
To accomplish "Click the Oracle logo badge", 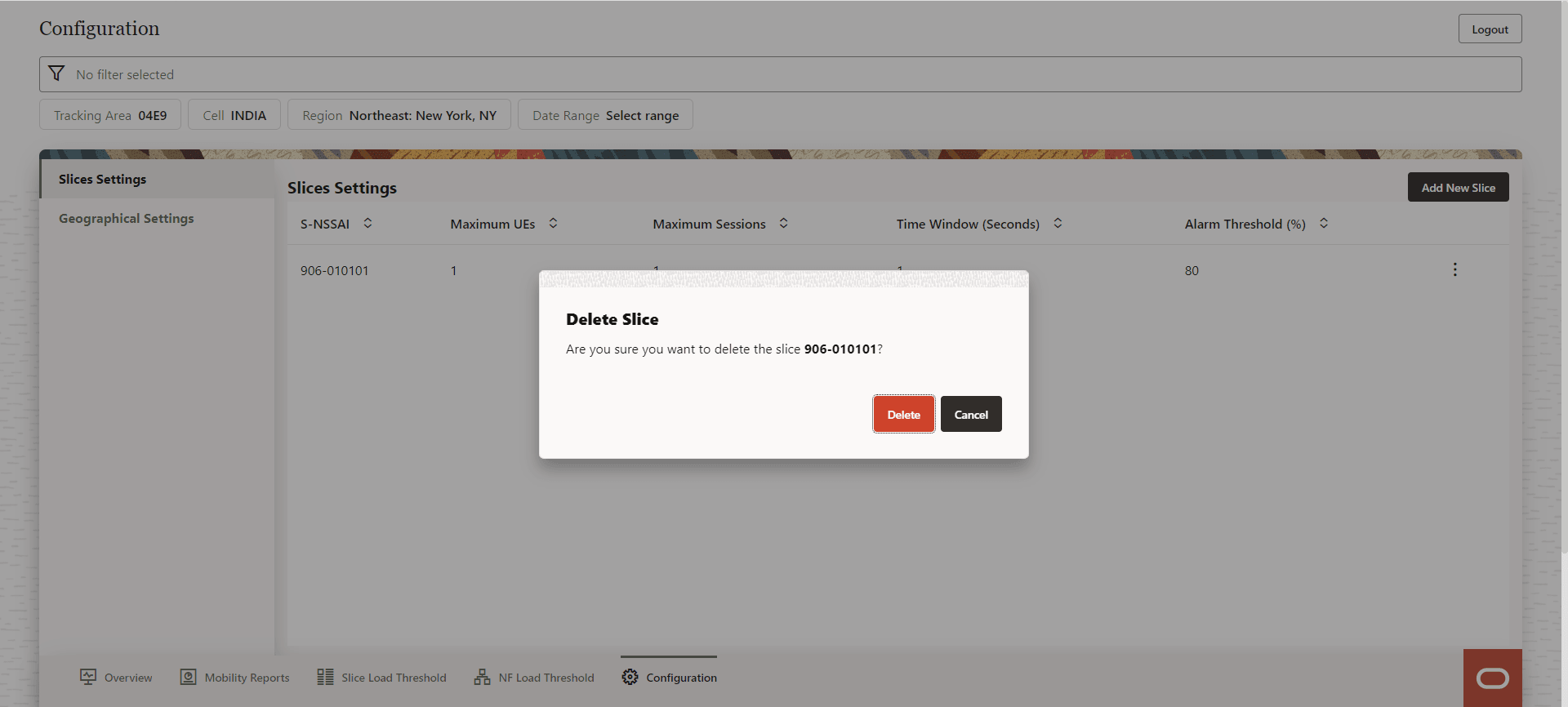I will [1492, 678].
